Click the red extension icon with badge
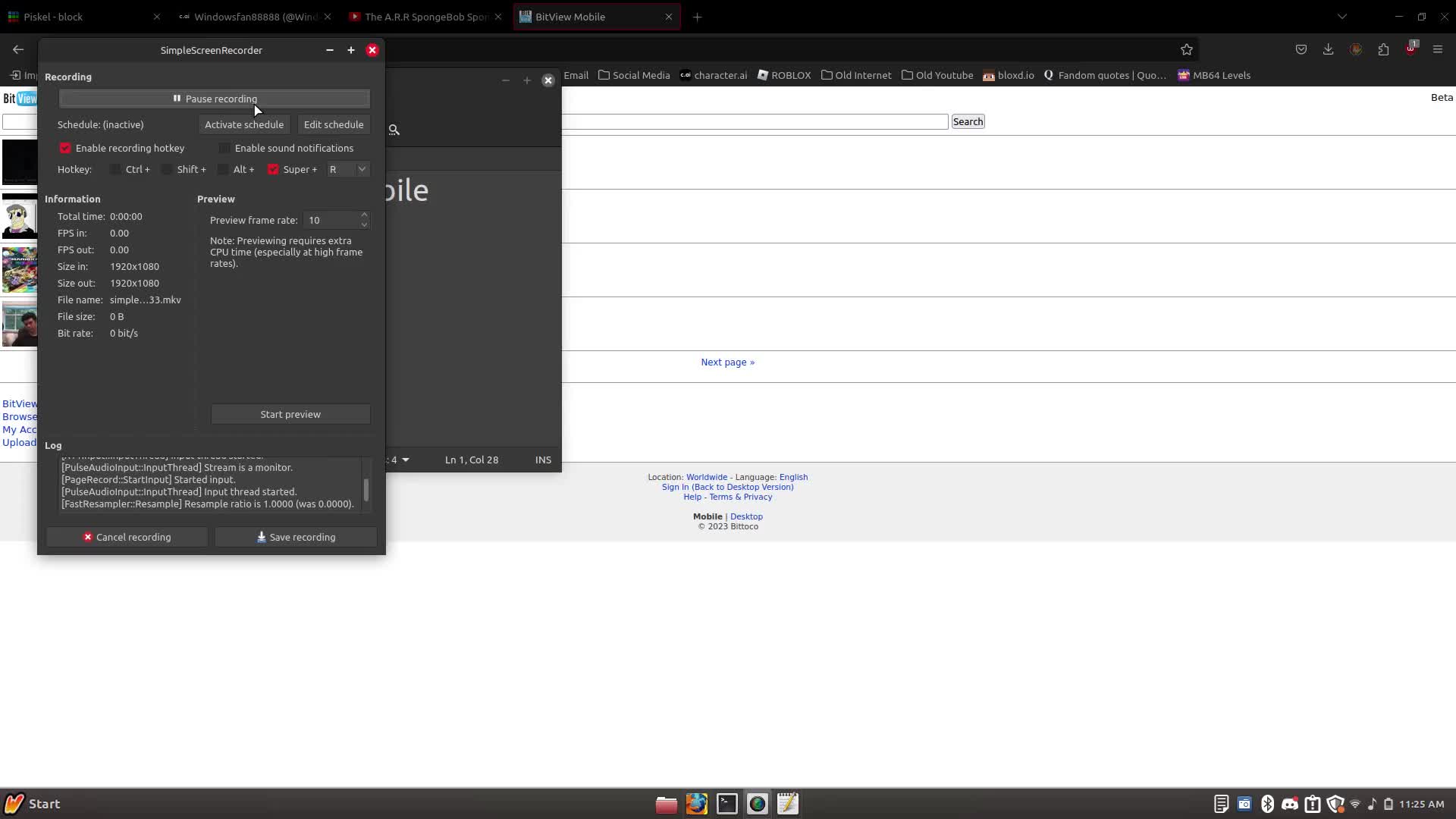 [x=1410, y=49]
